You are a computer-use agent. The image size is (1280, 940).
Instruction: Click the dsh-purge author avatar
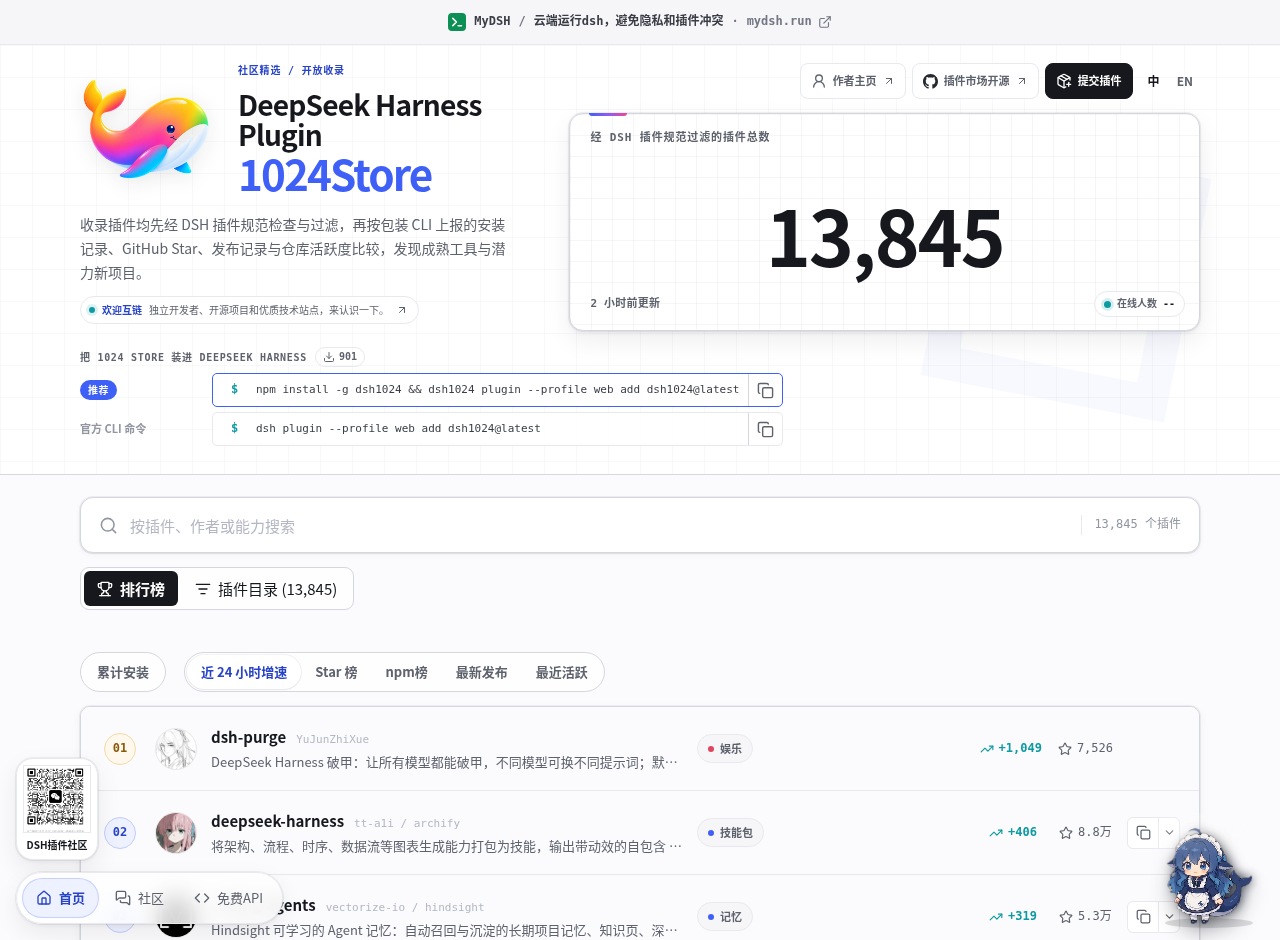point(176,749)
